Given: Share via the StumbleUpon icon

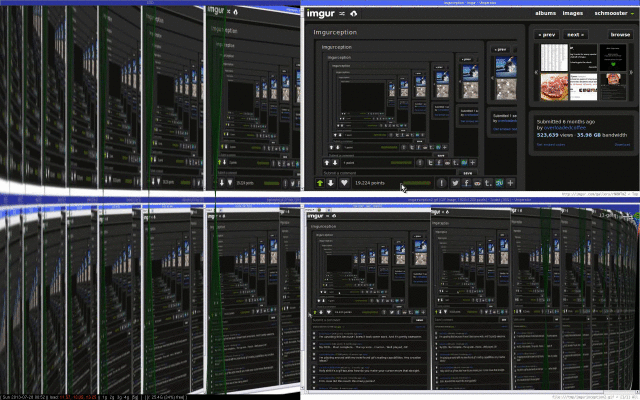Looking at the screenshot, I should click(x=499, y=183).
